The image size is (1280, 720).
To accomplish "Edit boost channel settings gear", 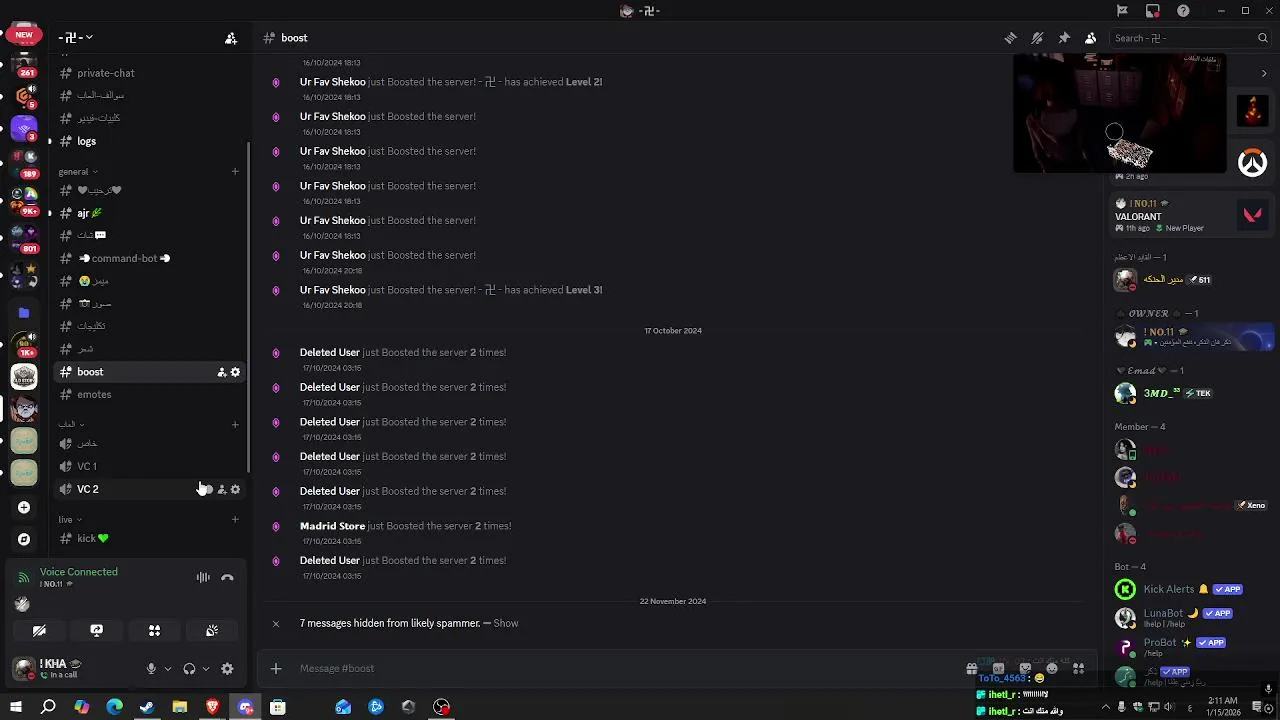I will pos(235,372).
